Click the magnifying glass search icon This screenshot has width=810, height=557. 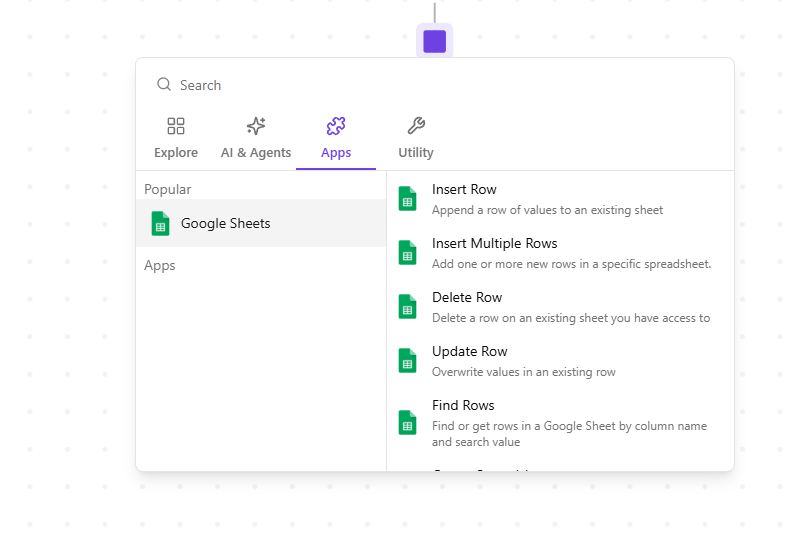tap(164, 85)
